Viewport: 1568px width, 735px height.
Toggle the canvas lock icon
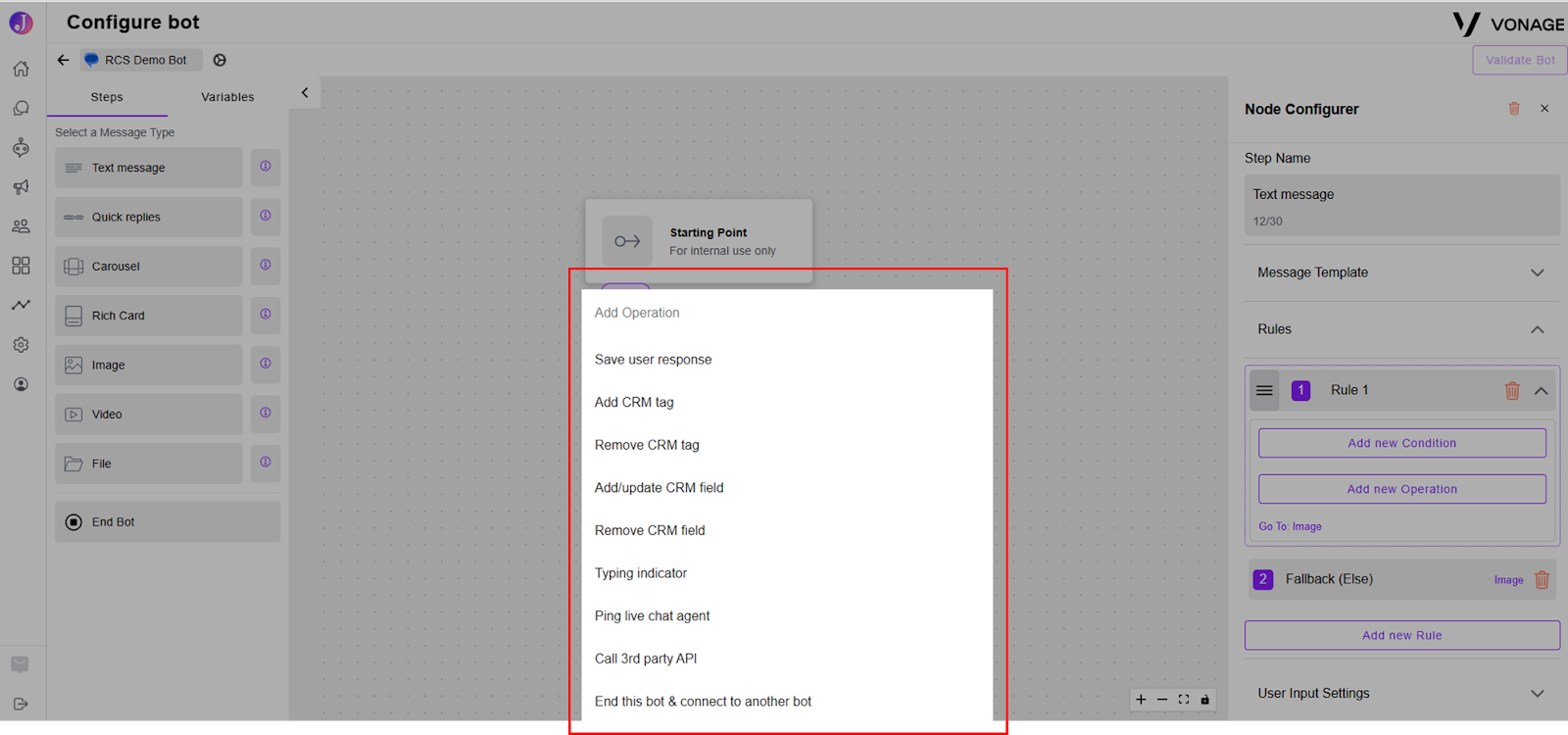(x=1205, y=700)
